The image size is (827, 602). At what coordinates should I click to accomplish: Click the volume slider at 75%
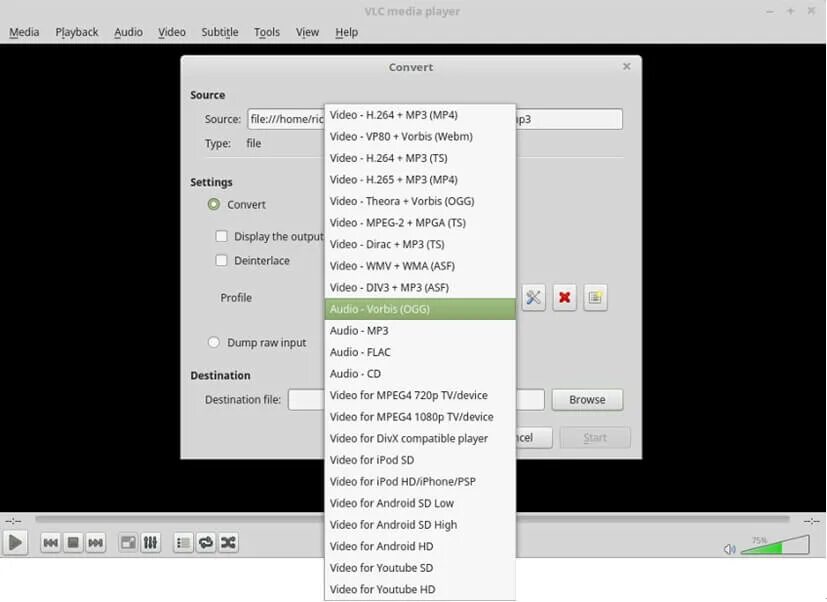click(775, 545)
